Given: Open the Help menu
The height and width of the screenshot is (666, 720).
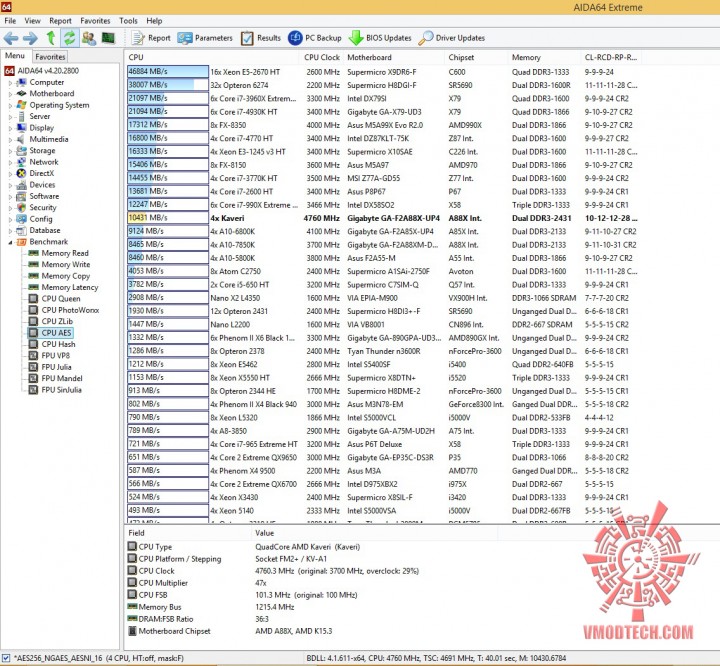Looking at the screenshot, I should pos(154,21).
